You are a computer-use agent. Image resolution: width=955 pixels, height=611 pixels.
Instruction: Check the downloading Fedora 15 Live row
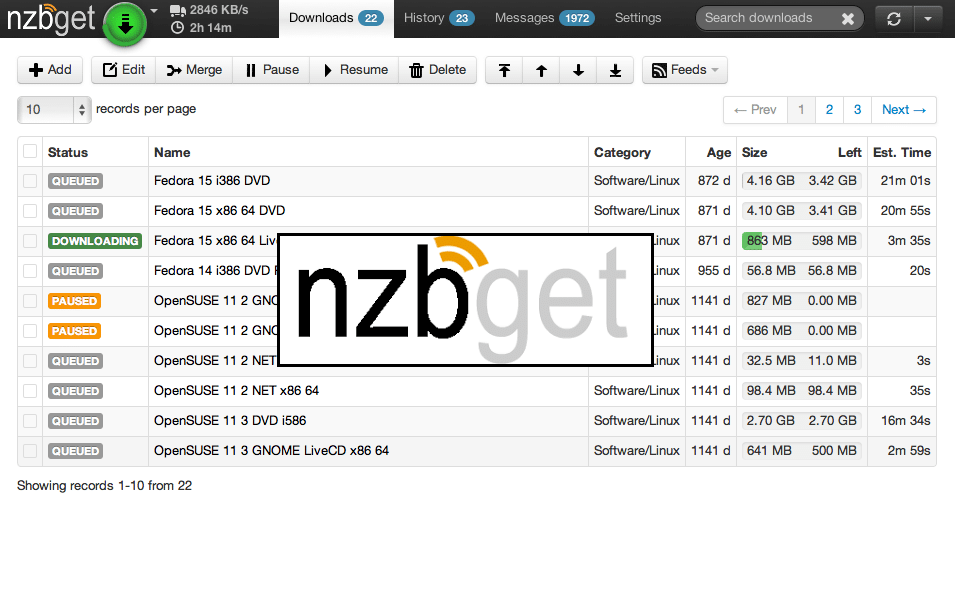pyautogui.click(x=30, y=241)
